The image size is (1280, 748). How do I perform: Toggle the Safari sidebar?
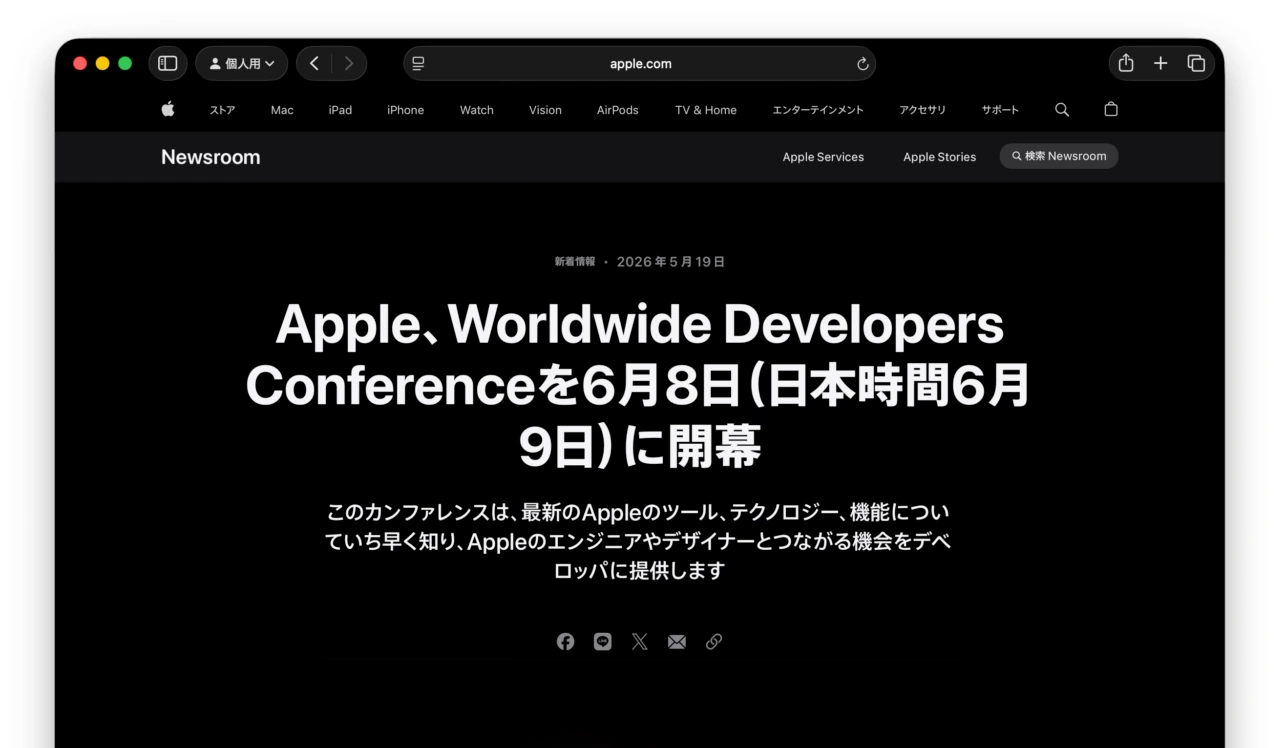(x=168, y=63)
